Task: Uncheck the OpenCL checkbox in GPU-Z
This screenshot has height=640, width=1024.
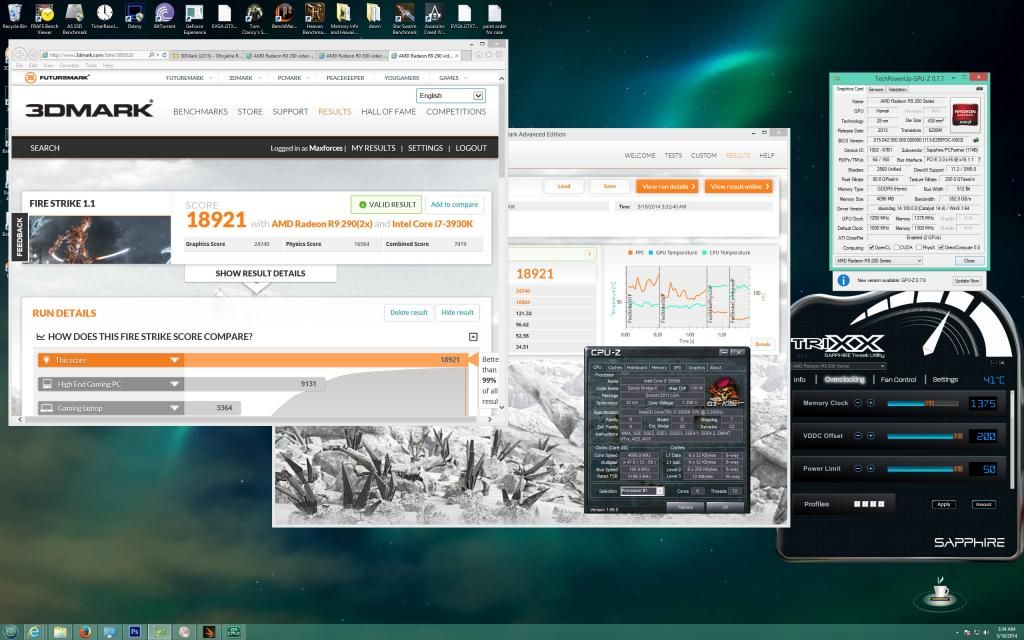Action: (872, 247)
